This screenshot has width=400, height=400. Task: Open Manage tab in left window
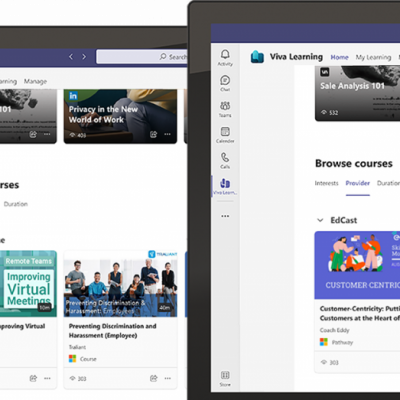[35, 81]
